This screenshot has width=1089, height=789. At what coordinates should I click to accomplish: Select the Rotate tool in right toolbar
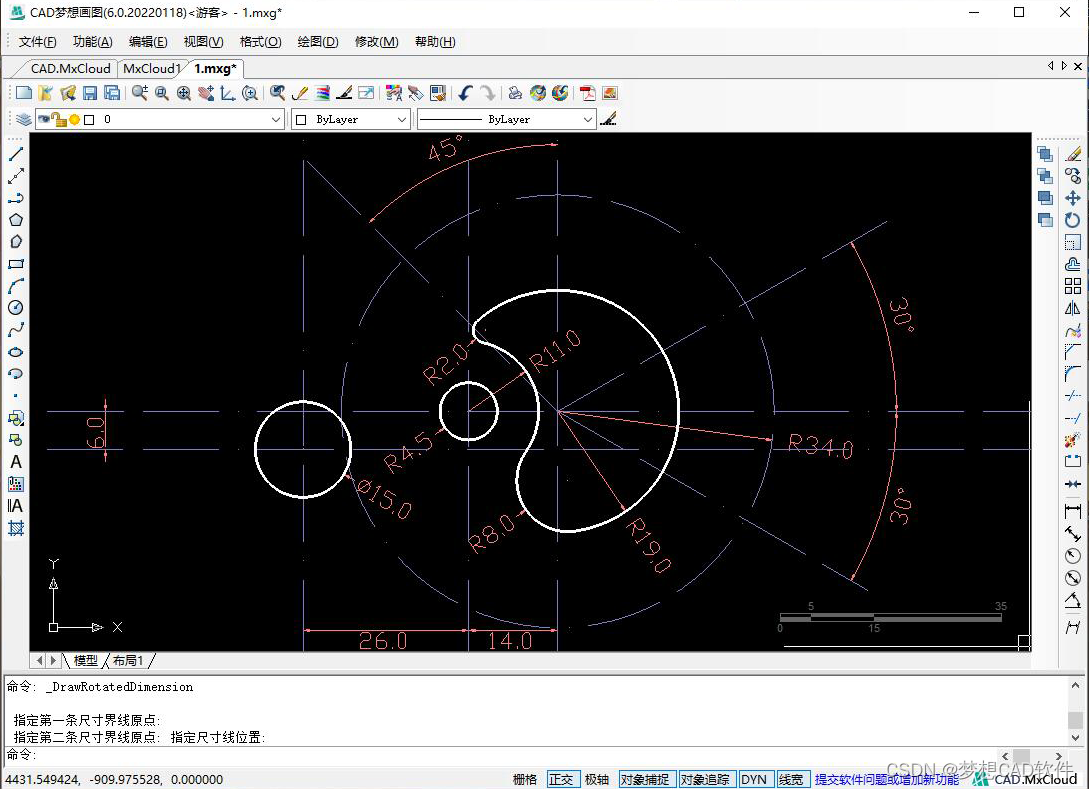click(x=1073, y=220)
